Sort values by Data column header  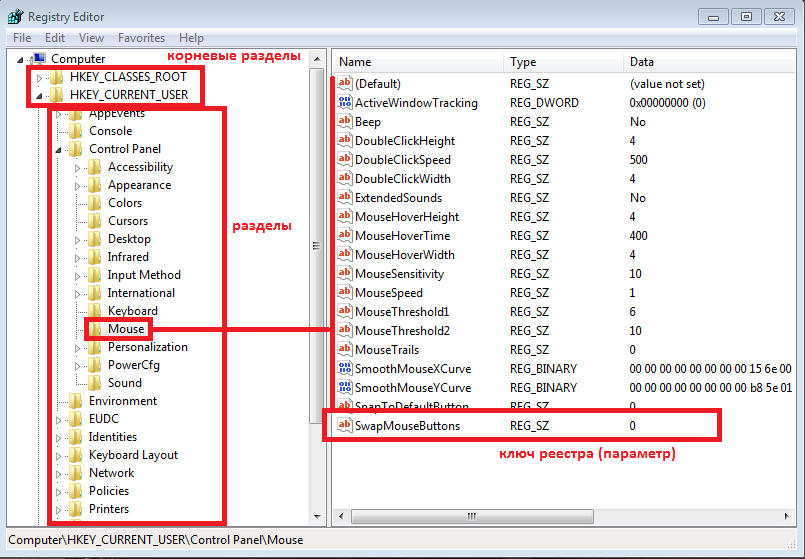(x=711, y=62)
